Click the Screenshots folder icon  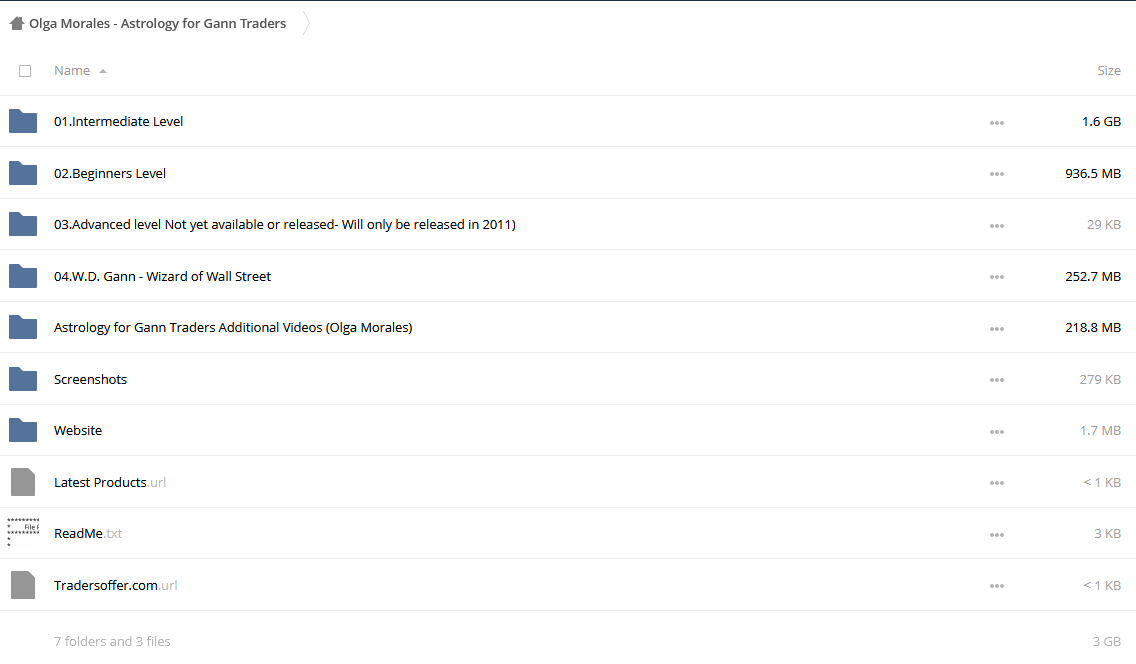tap(23, 379)
